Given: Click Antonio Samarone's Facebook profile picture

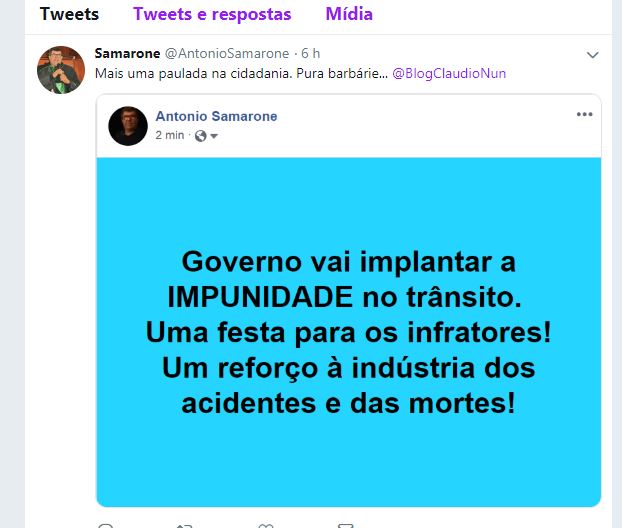Looking at the screenshot, I should (x=128, y=126).
